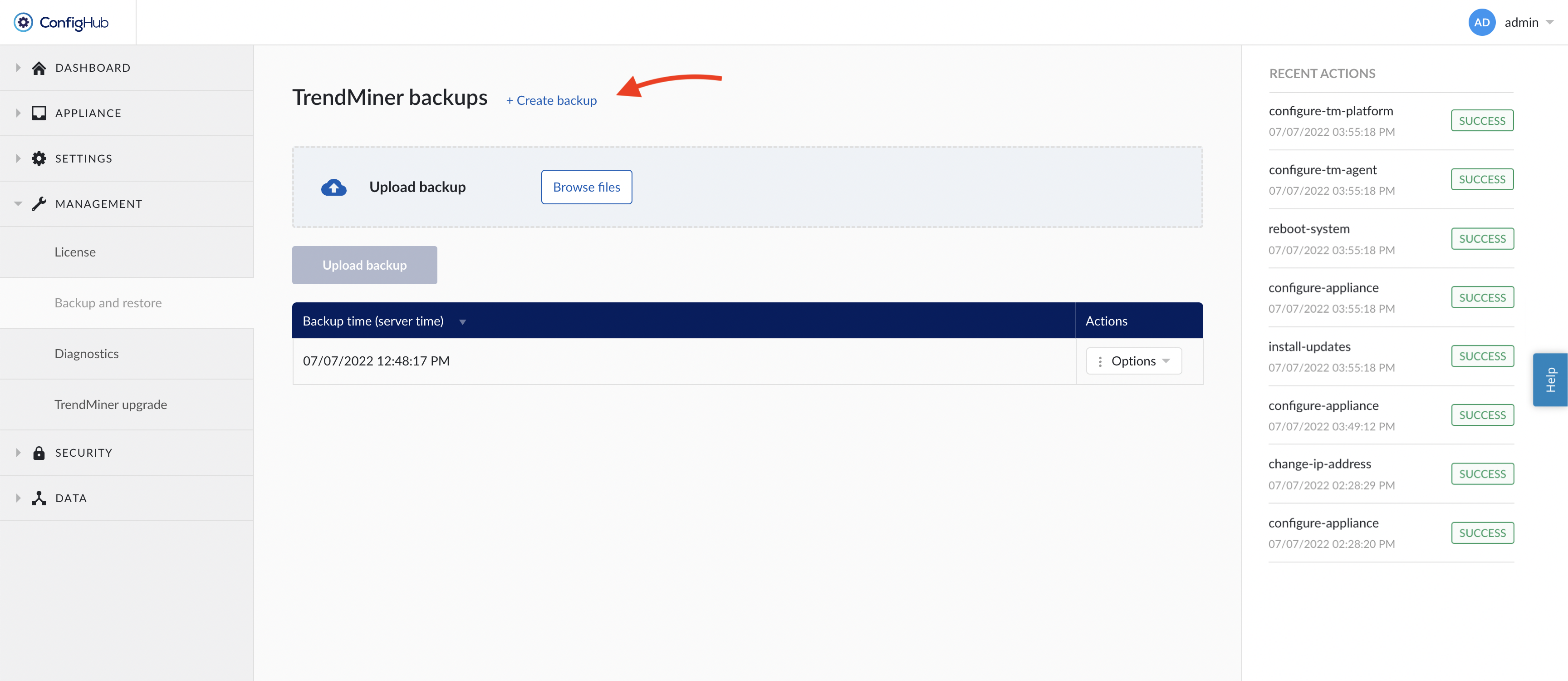The height and width of the screenshot is (681, 1568).
Task: Click the Actions column header
Action: click(1106, 321)
